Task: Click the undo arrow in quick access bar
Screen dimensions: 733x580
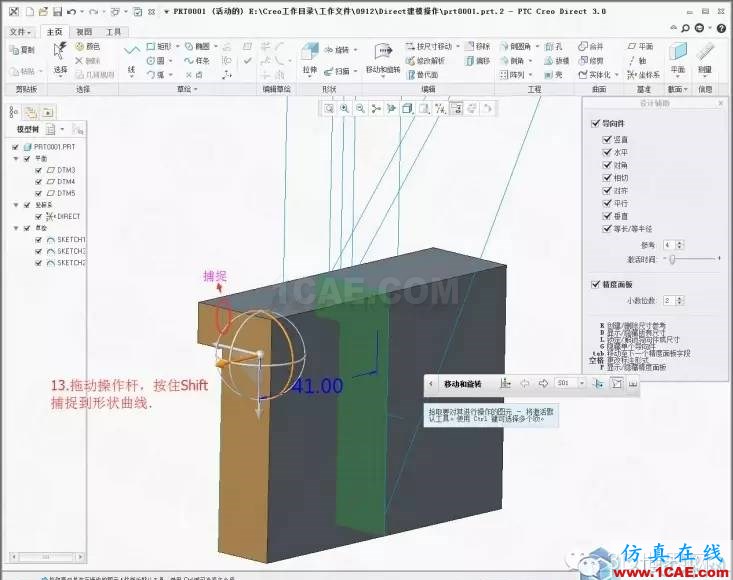Action: (71, 11)
